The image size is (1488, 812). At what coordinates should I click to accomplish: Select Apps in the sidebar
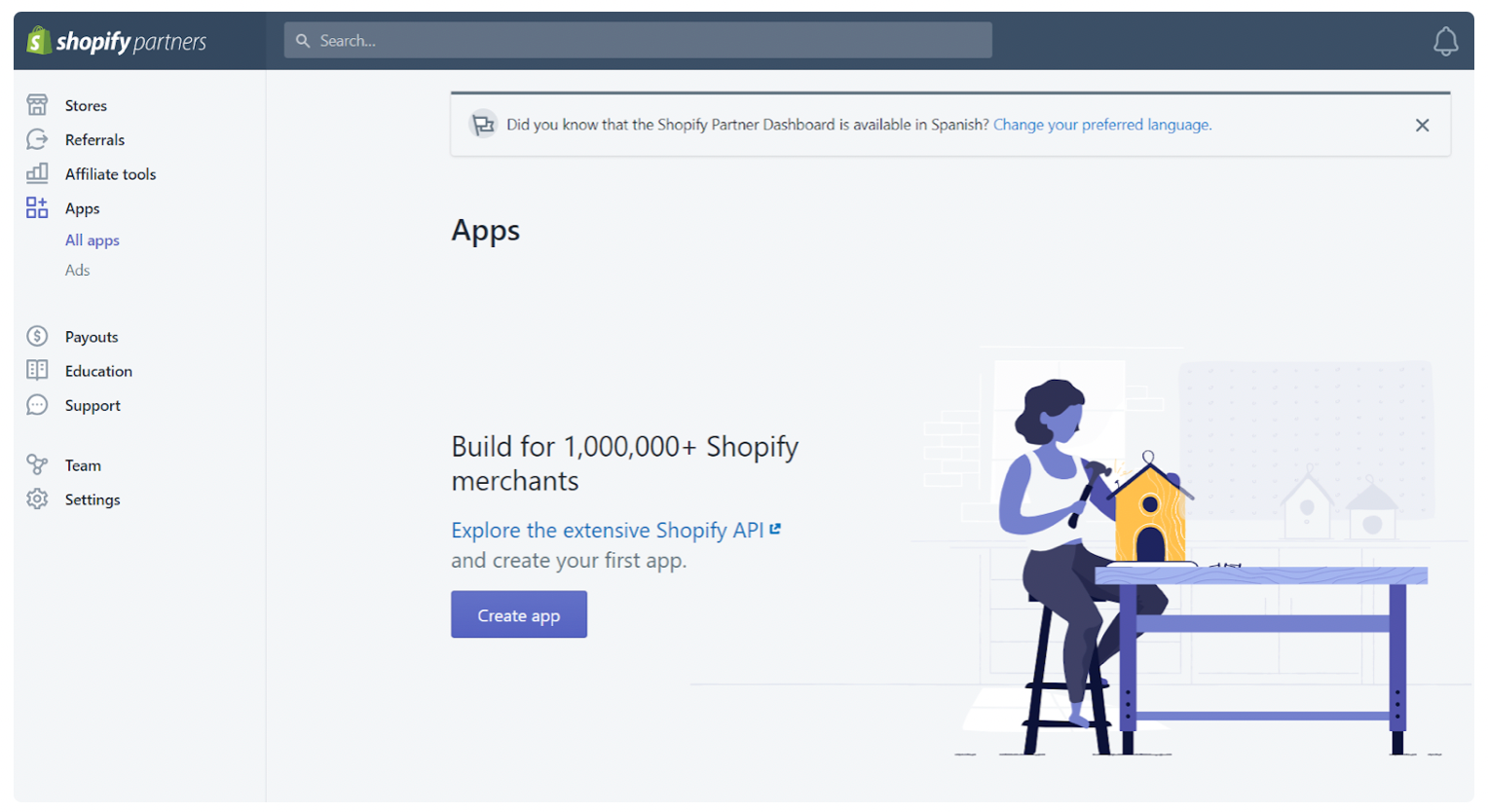coord(82,208)
